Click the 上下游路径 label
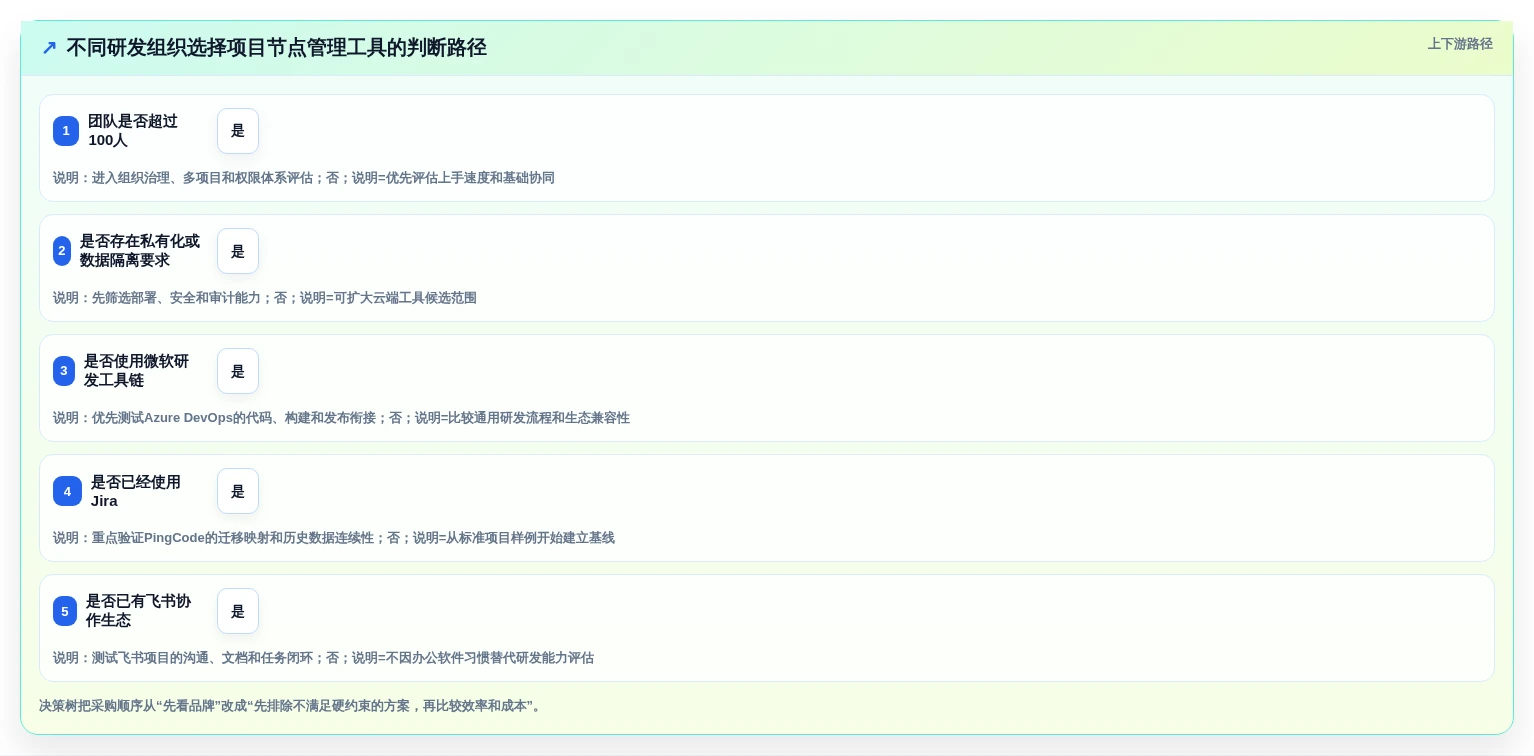Viewport: 1534px width, 756px height. (1460, 44)
